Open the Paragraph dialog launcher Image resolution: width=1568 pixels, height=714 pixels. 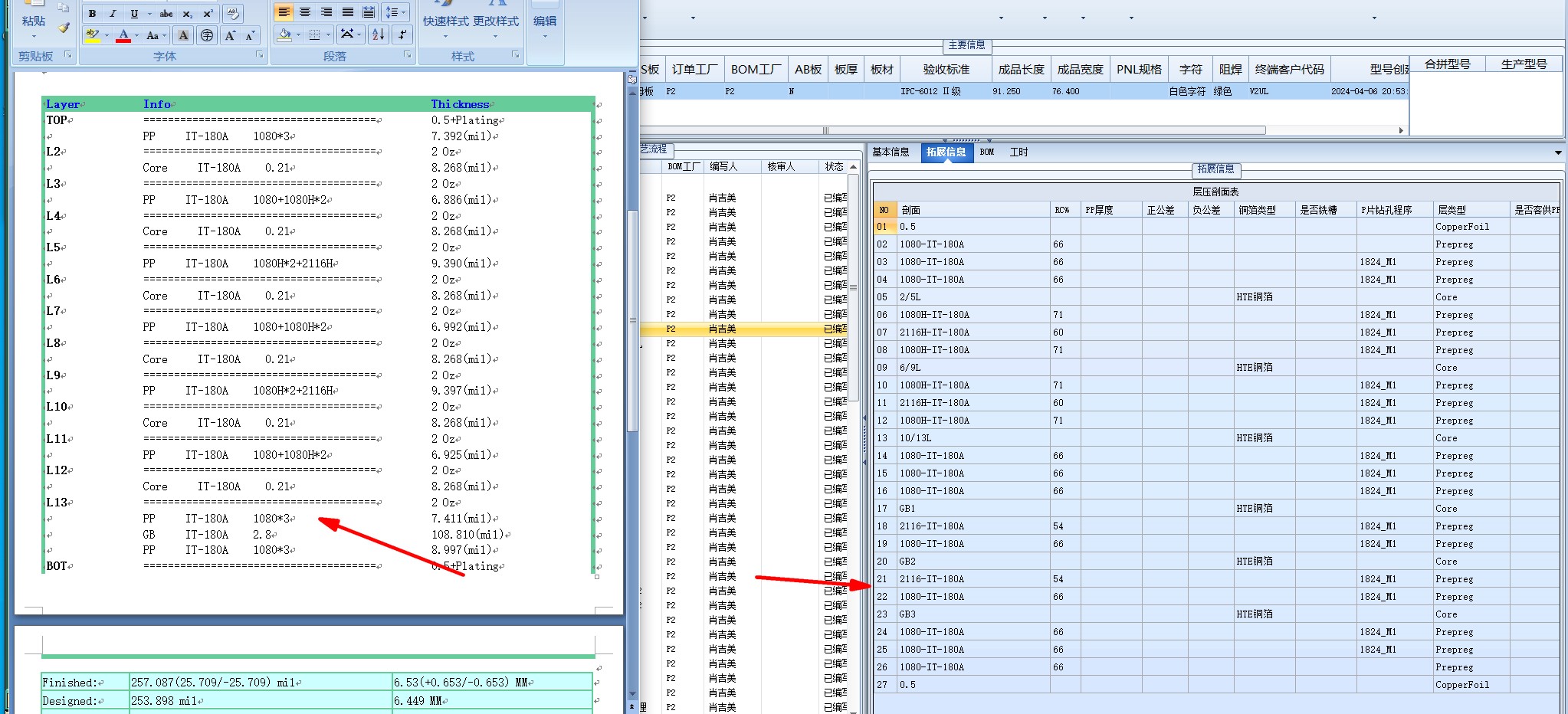407,55
